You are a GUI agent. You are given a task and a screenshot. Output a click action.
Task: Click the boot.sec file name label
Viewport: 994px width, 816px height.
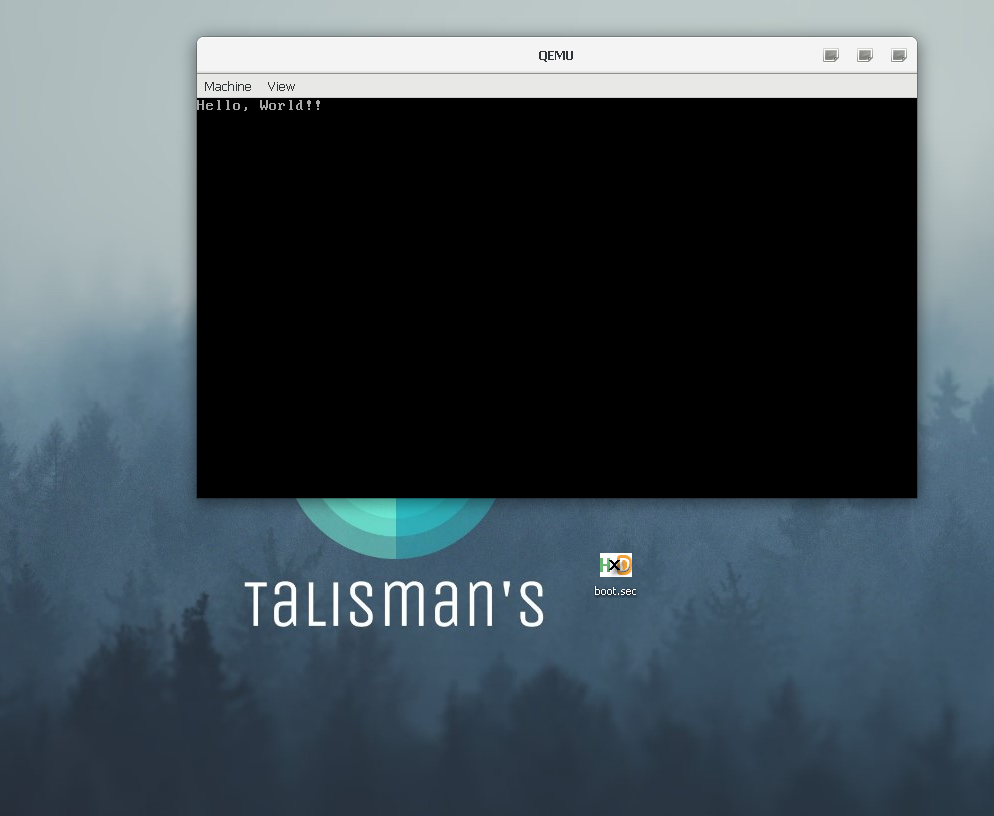615,591
